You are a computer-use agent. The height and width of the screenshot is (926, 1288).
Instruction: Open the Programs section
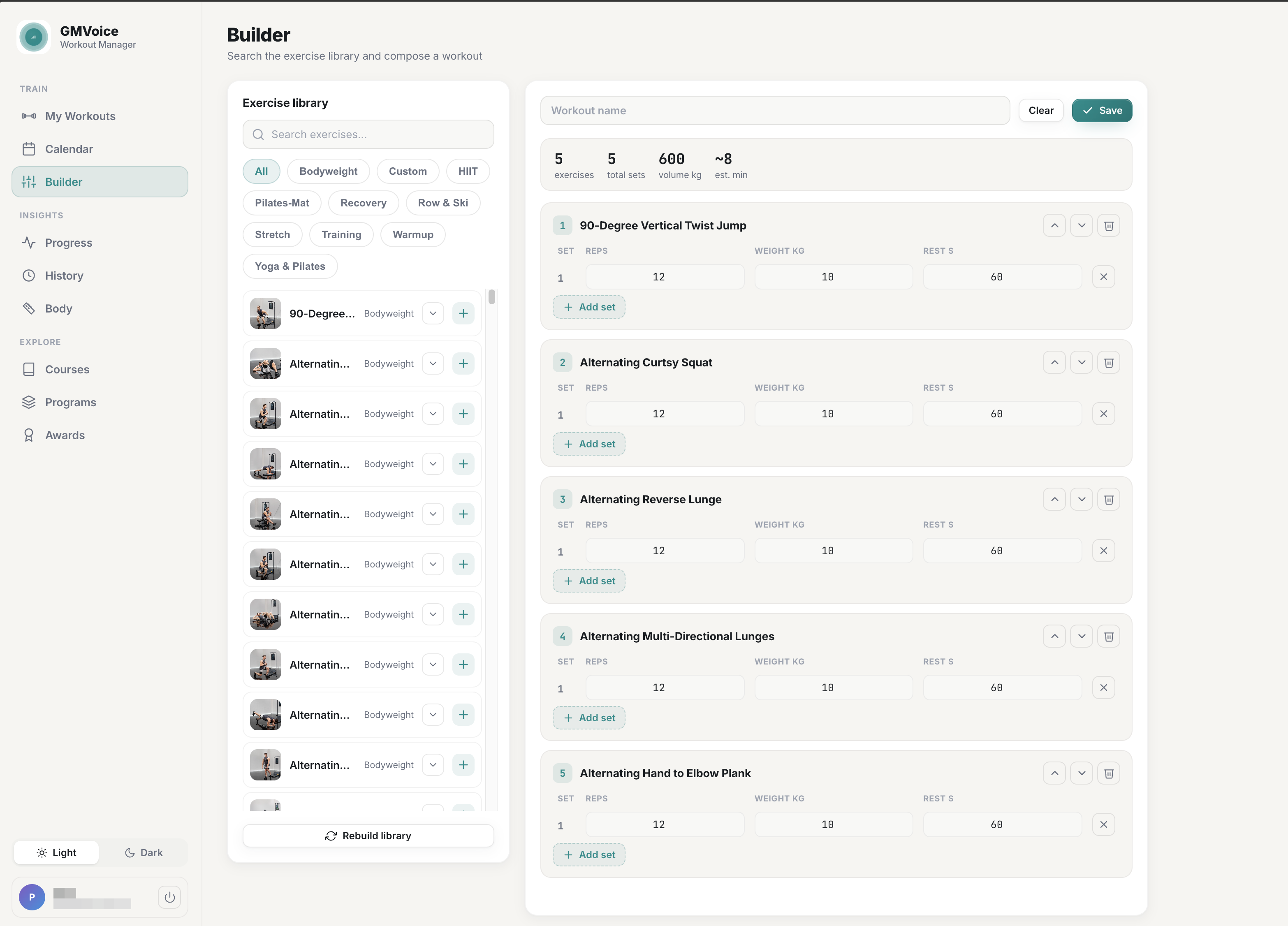pyautogui.click(x=100, y=402)
